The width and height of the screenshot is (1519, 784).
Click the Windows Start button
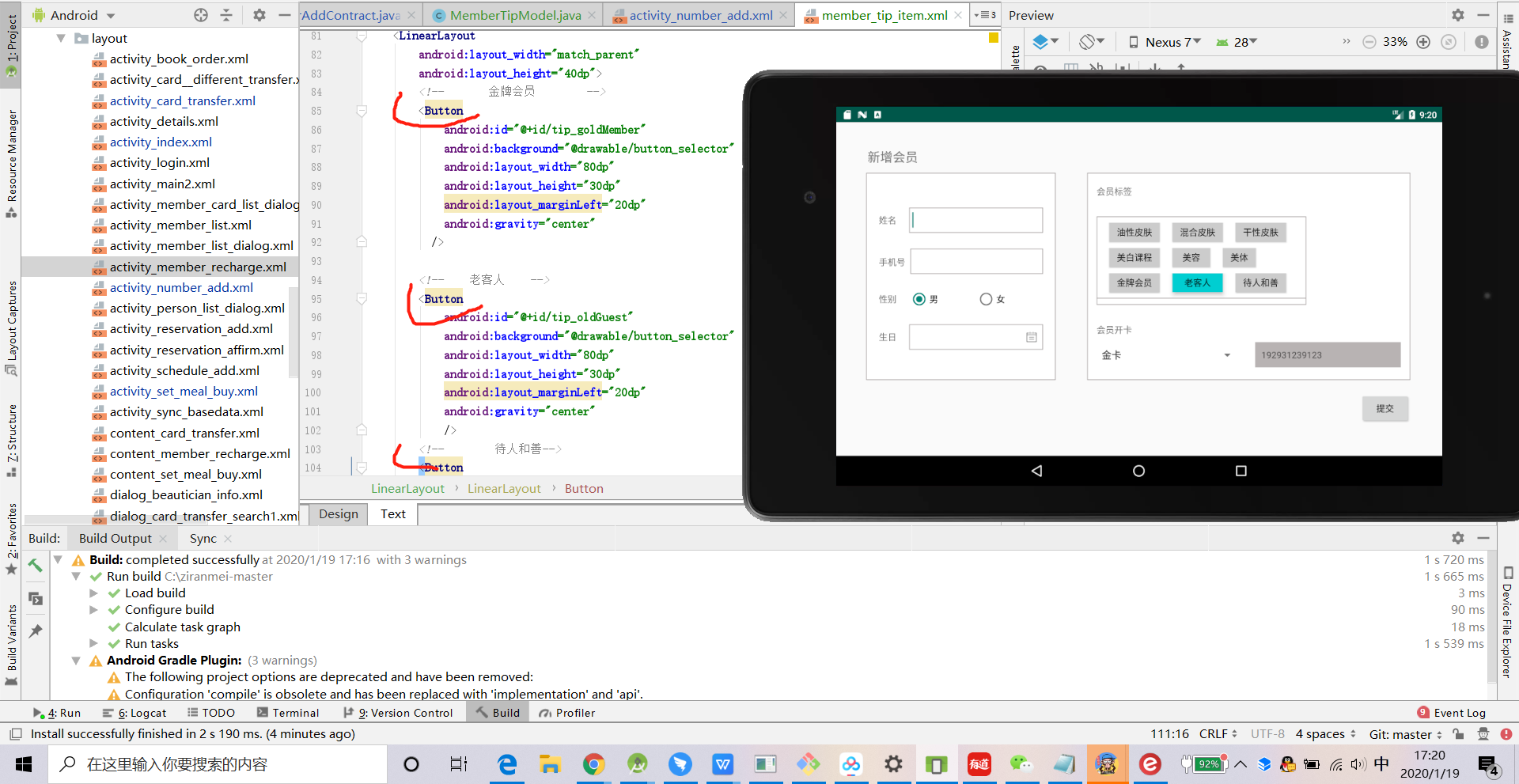click(x=24, y=764)
